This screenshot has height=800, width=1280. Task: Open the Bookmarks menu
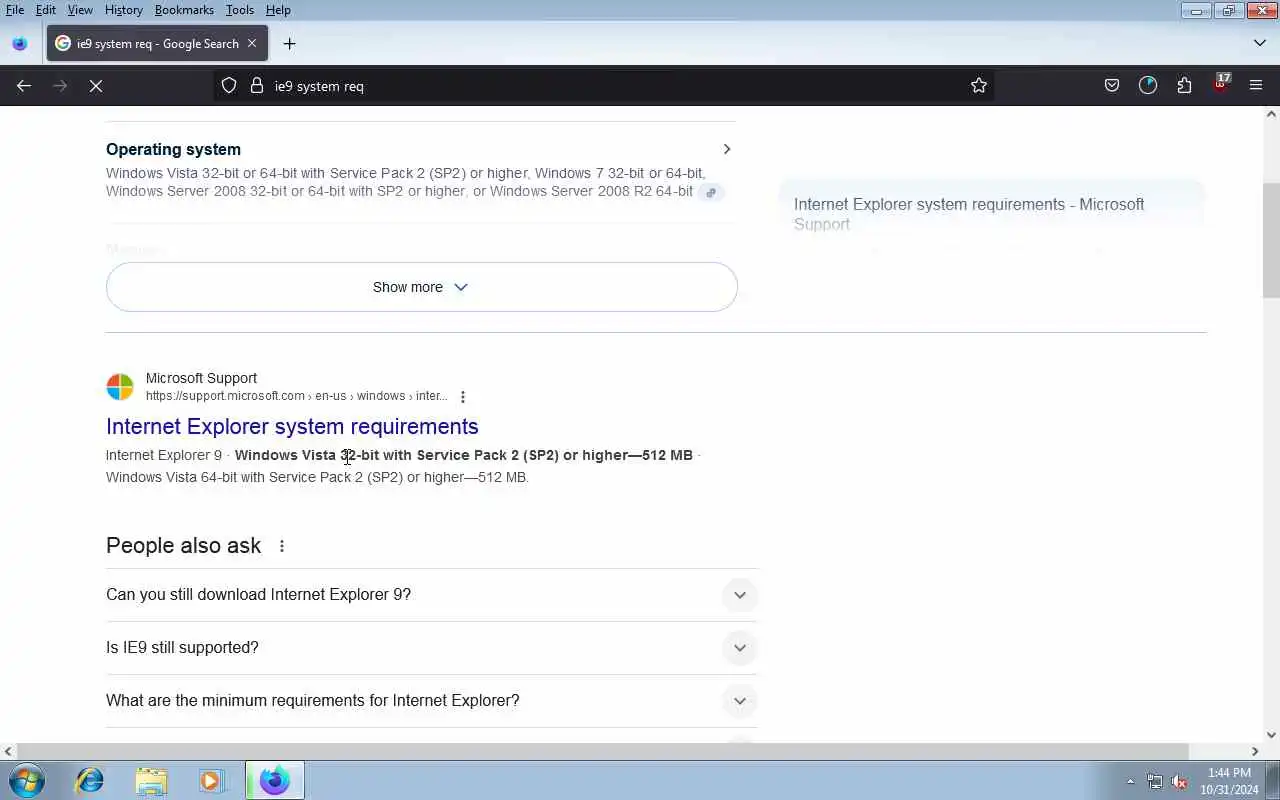[184, 10]
